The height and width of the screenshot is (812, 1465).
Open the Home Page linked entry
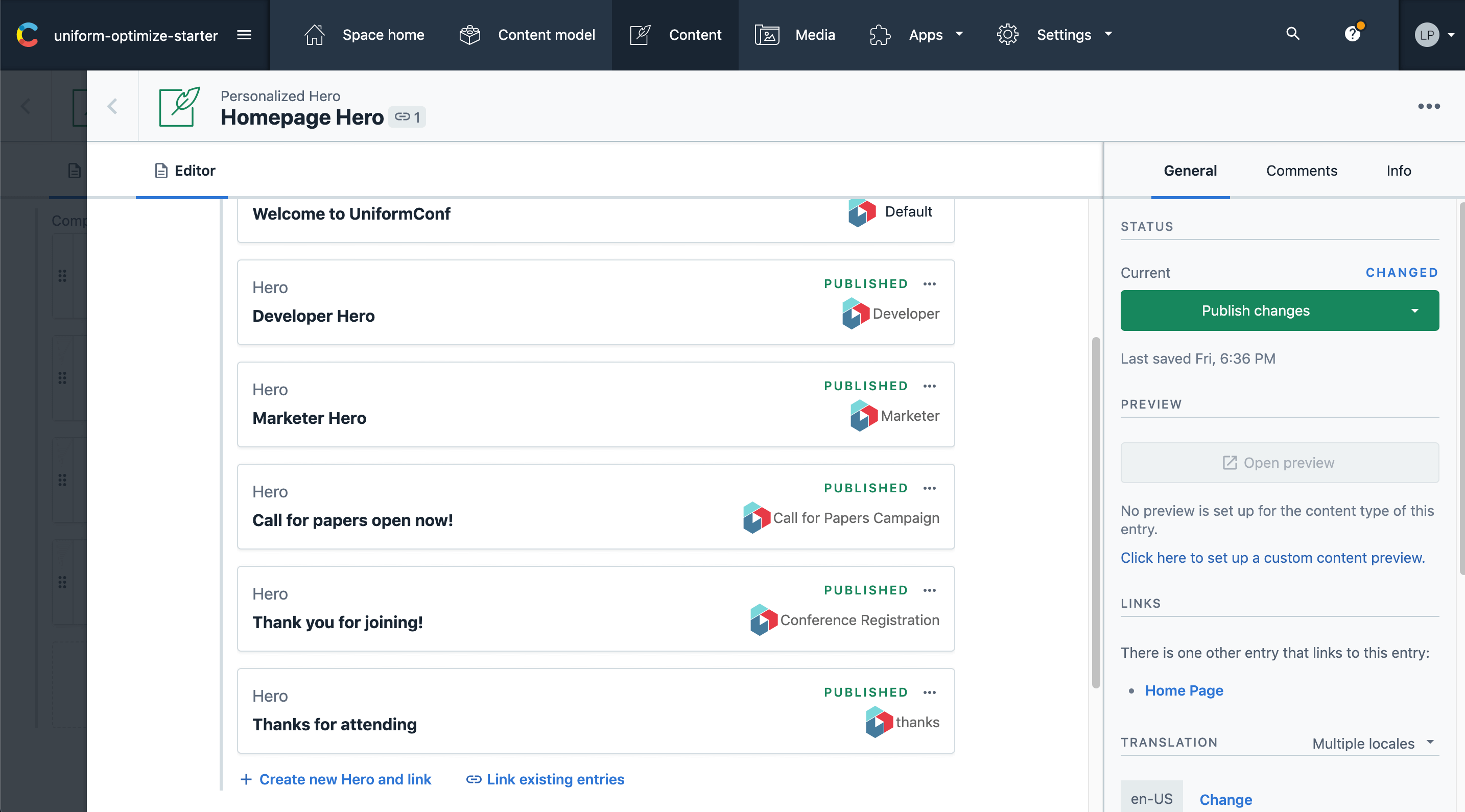(x=1184, y=690)
